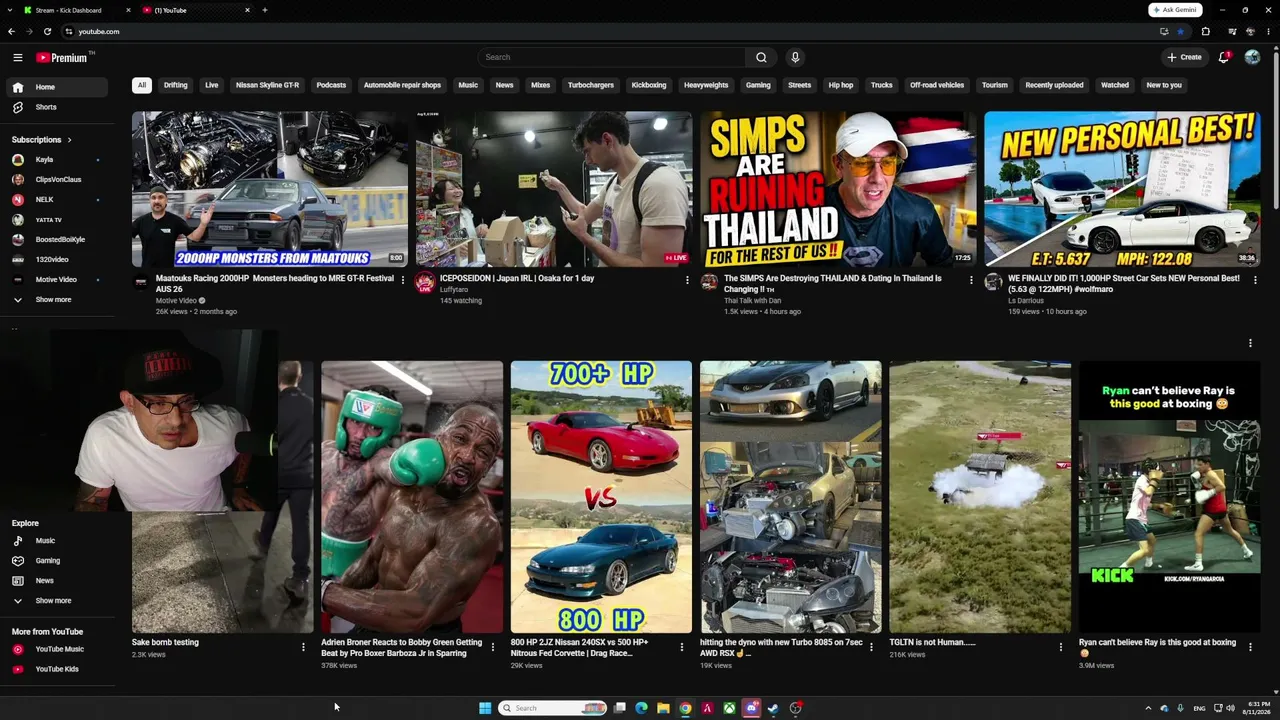The width and height of the screenshot is (1280, 720).
Task: Click the YouTube search input field
Action: [611, 57]
